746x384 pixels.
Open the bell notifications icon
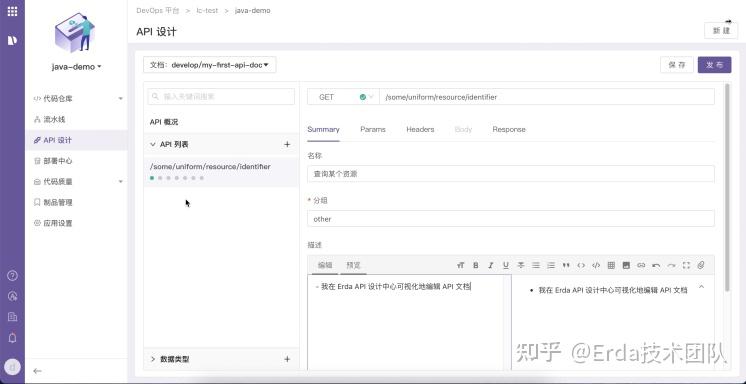coord(12,338)
